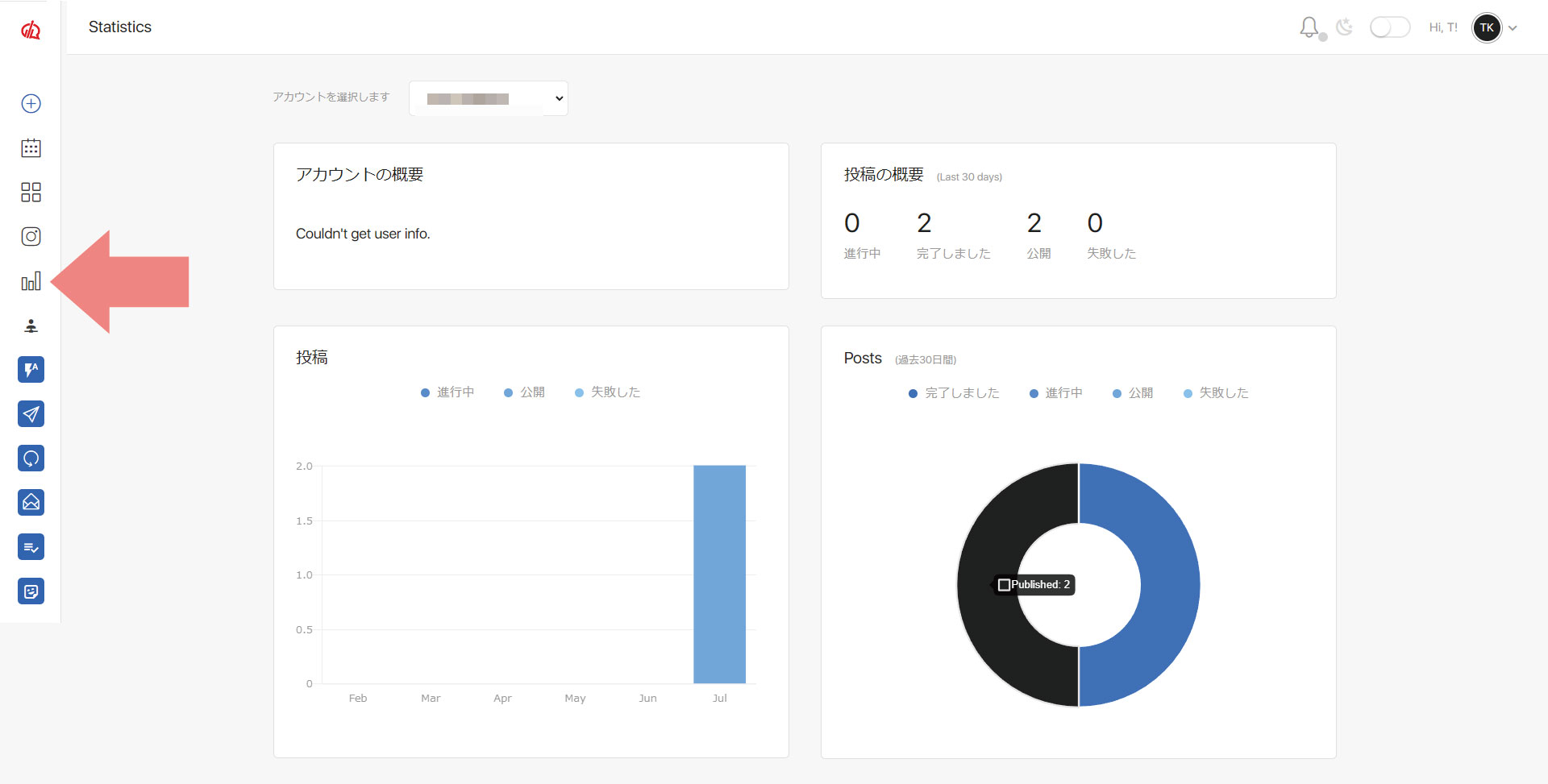The height and width of the screenshot is (784, 1548).
Task: Open the four-squares grid icon in sidebar
Action: (31, 192)
